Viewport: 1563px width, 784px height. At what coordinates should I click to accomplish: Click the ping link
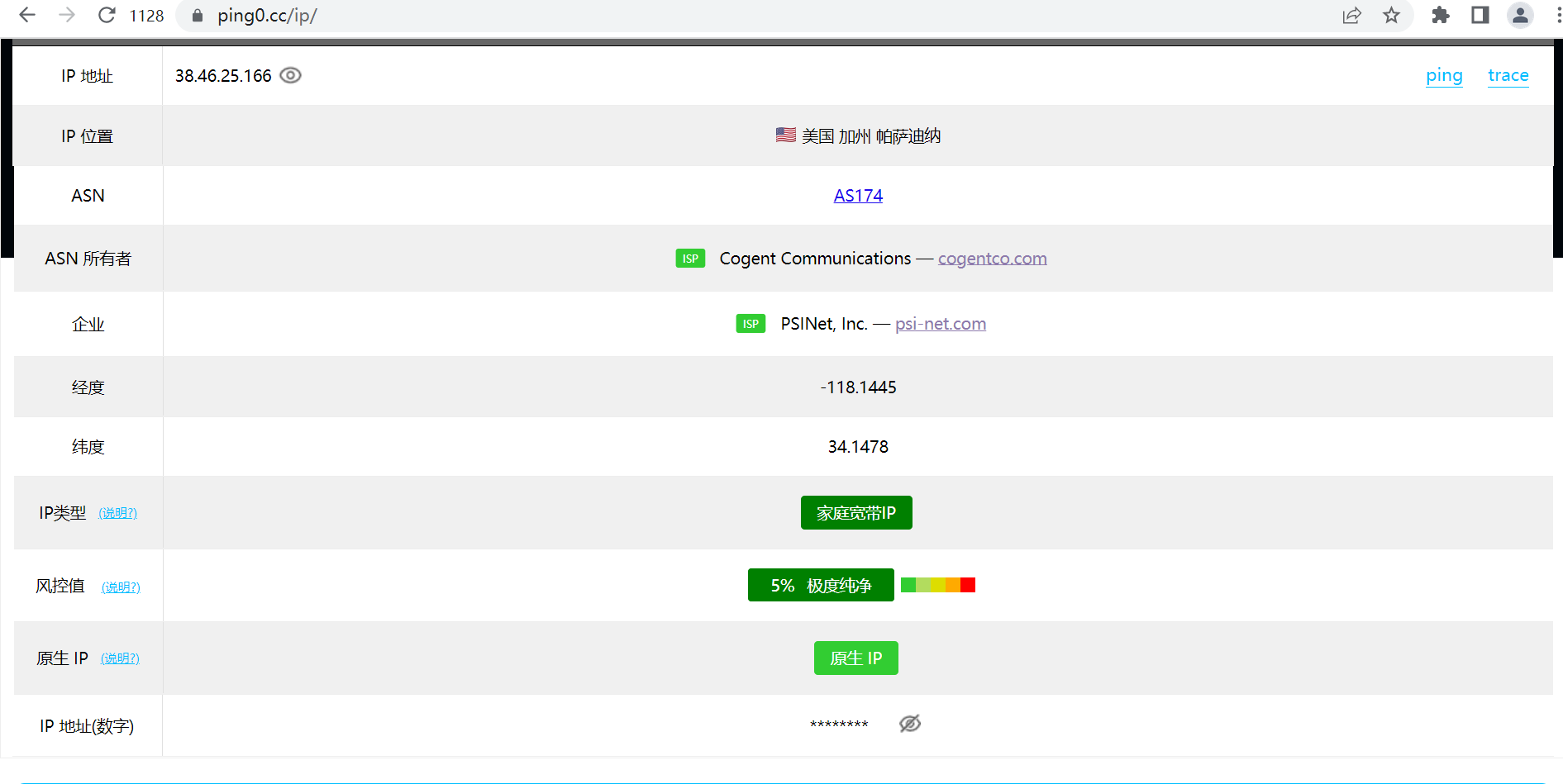pyautogui.click(x=1444, y=75)
